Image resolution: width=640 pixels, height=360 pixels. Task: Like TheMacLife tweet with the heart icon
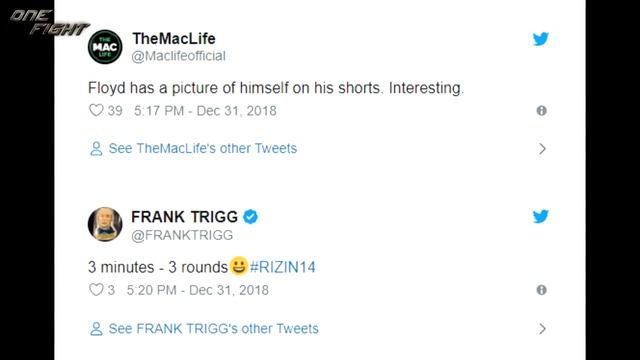point(96,110)
